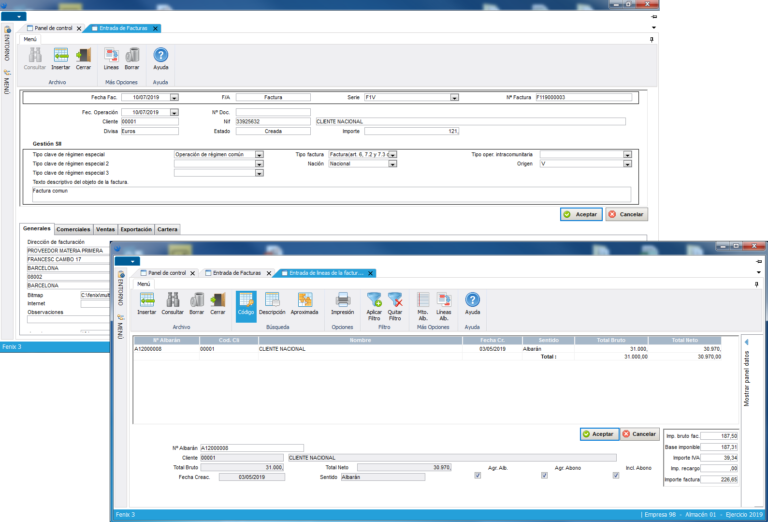Toggle the Incl. Abono checkbox
This screenshot has width=768, height=522.
[x=615, y=475]
